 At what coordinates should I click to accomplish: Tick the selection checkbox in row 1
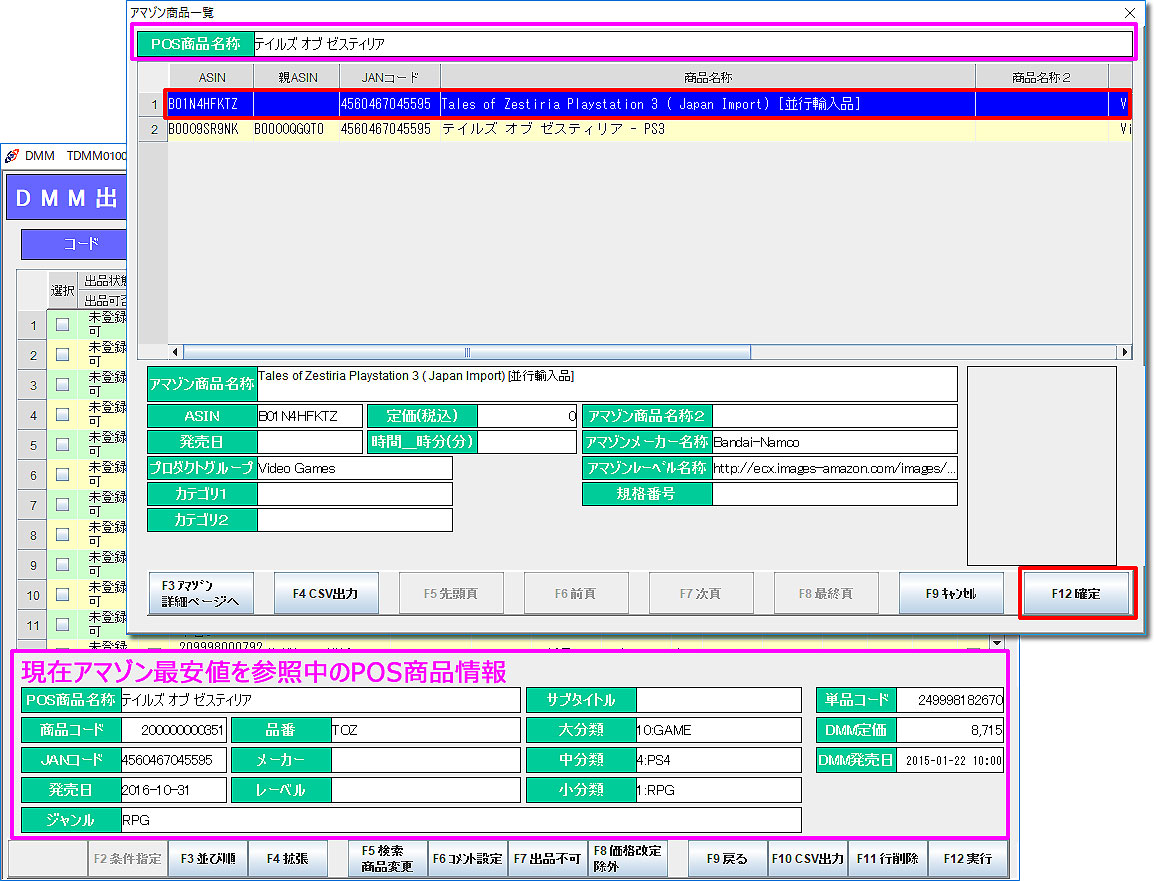click(62, 325)
